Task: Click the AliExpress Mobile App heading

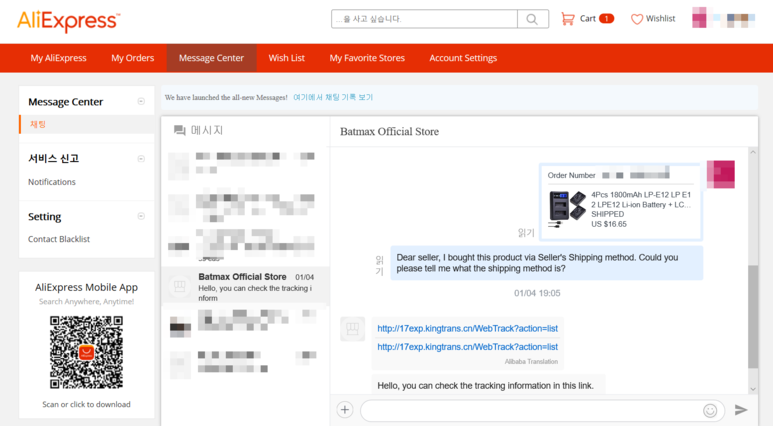Action: tap(86, 287)
